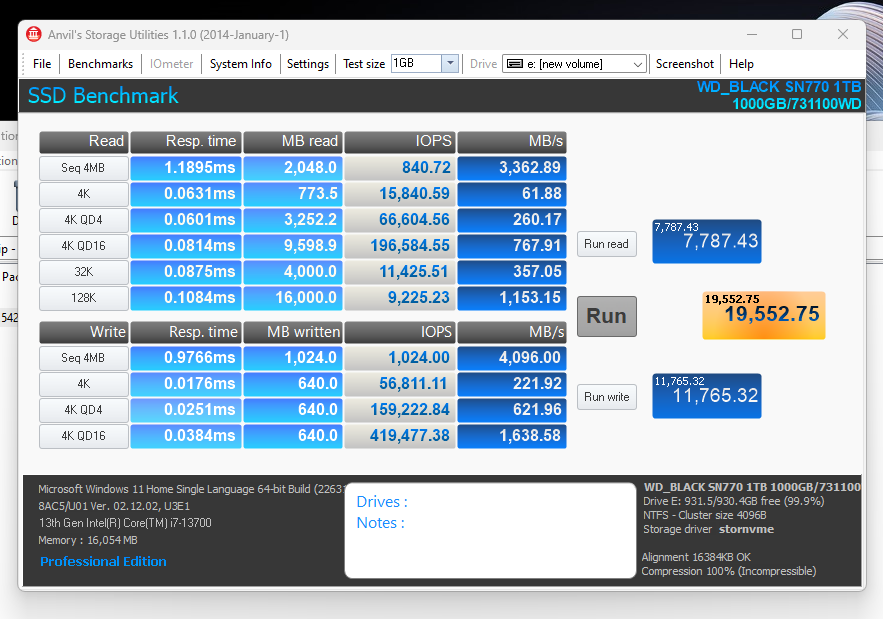Screen dimensions: 883x619
Task: Click the SSD Benchmark heading
Action: pyautogui.click(x=103, y=96)
